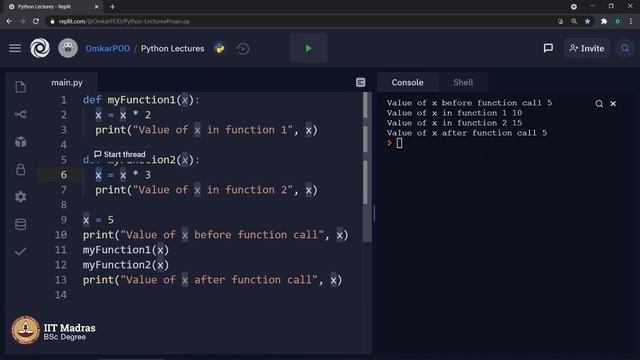This screenshot has width=640, height=360.
Task: Close the Python Lectures browser tab
Action: point(96,7)
